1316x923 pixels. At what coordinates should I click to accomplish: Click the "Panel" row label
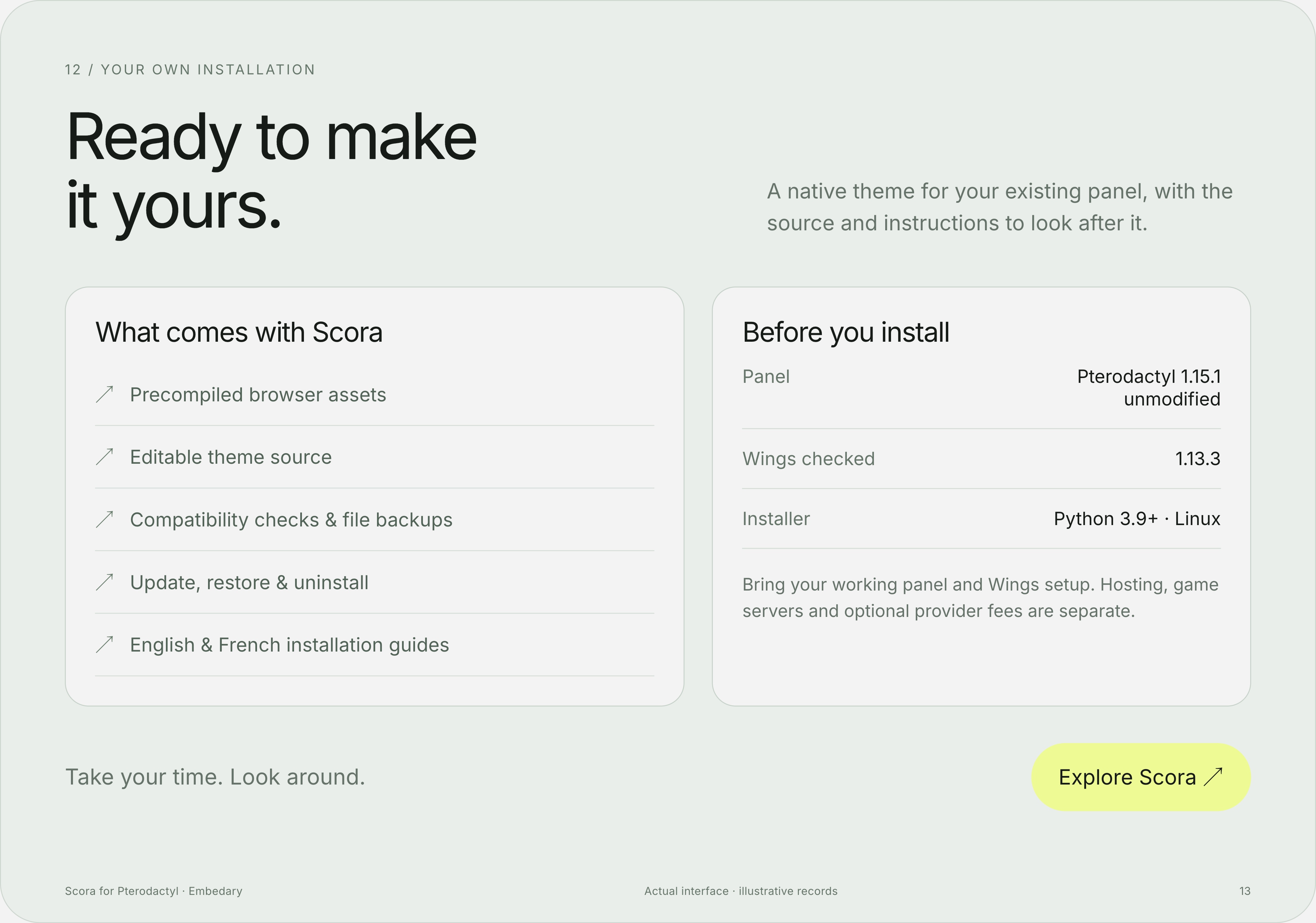pyautogui.click(x=766, y=377)
